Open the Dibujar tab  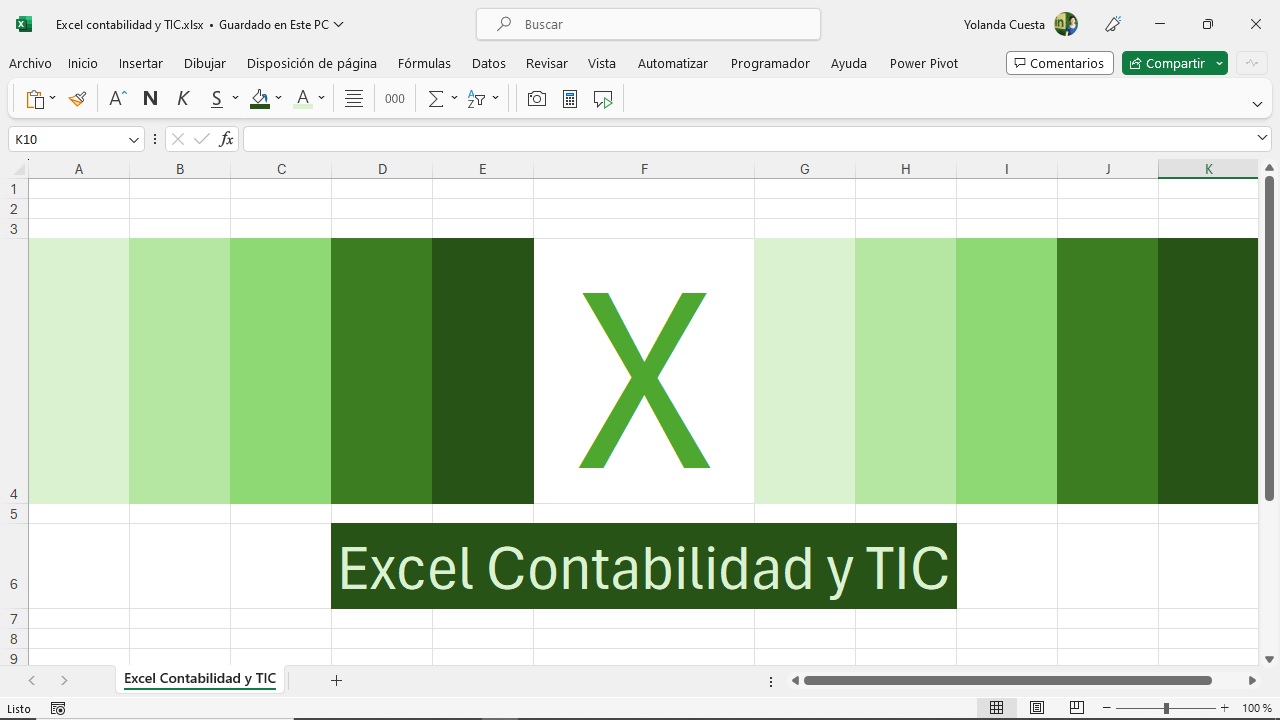(205, 63)
